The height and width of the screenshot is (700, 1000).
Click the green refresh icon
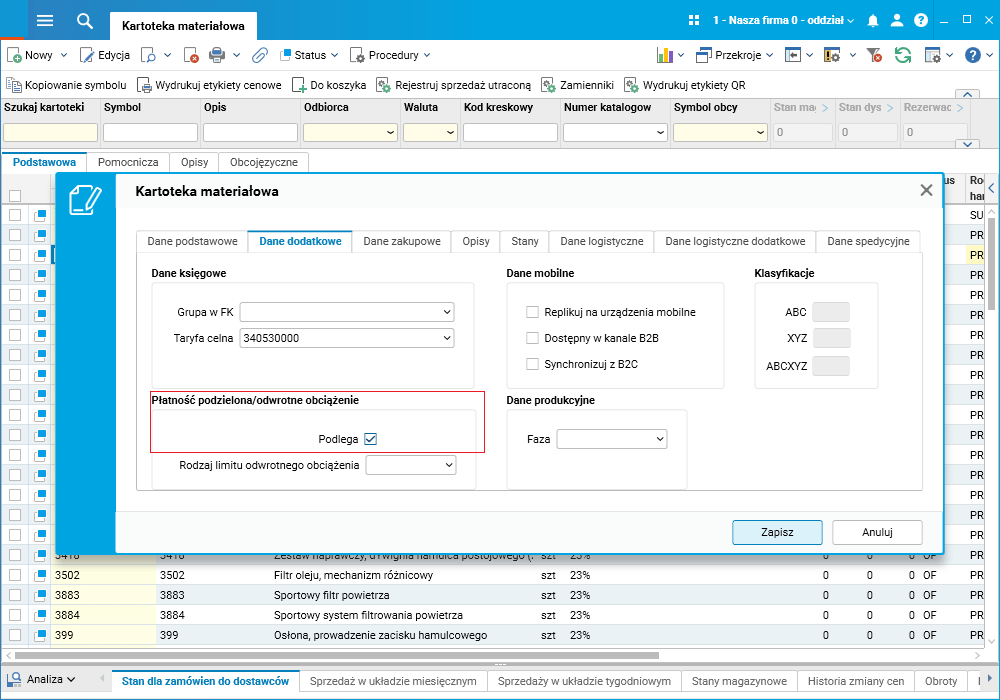(903, 55)
